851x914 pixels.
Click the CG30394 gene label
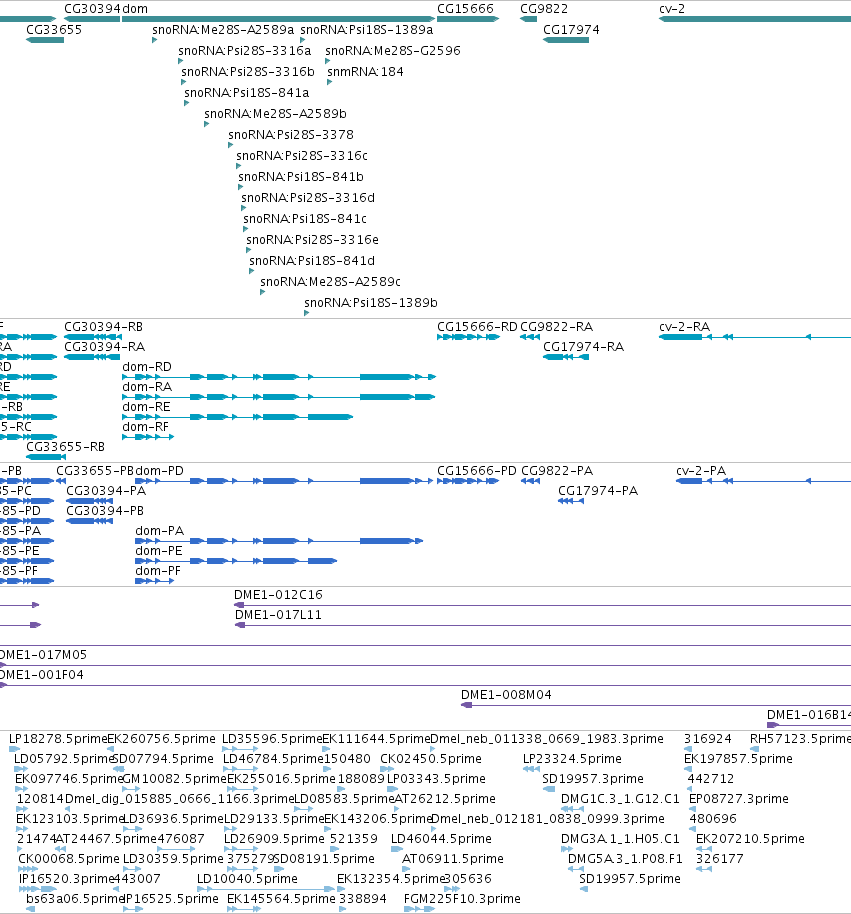[92, 9]
